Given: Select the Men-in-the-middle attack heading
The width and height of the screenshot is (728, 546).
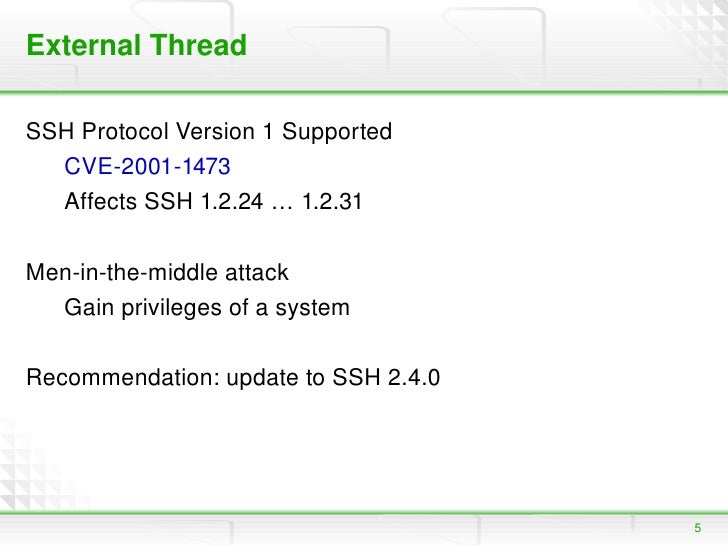Looking at the screenshot, I should (157, 272).
